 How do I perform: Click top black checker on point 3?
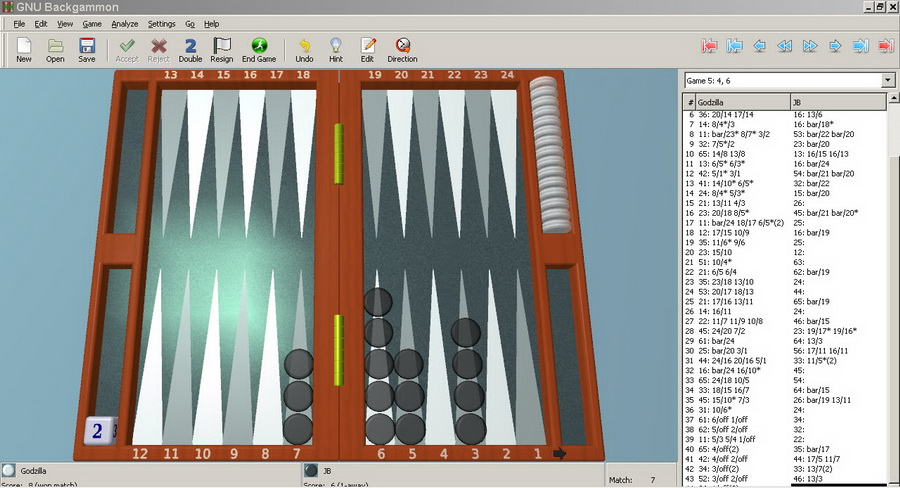(x=465, y=332)
